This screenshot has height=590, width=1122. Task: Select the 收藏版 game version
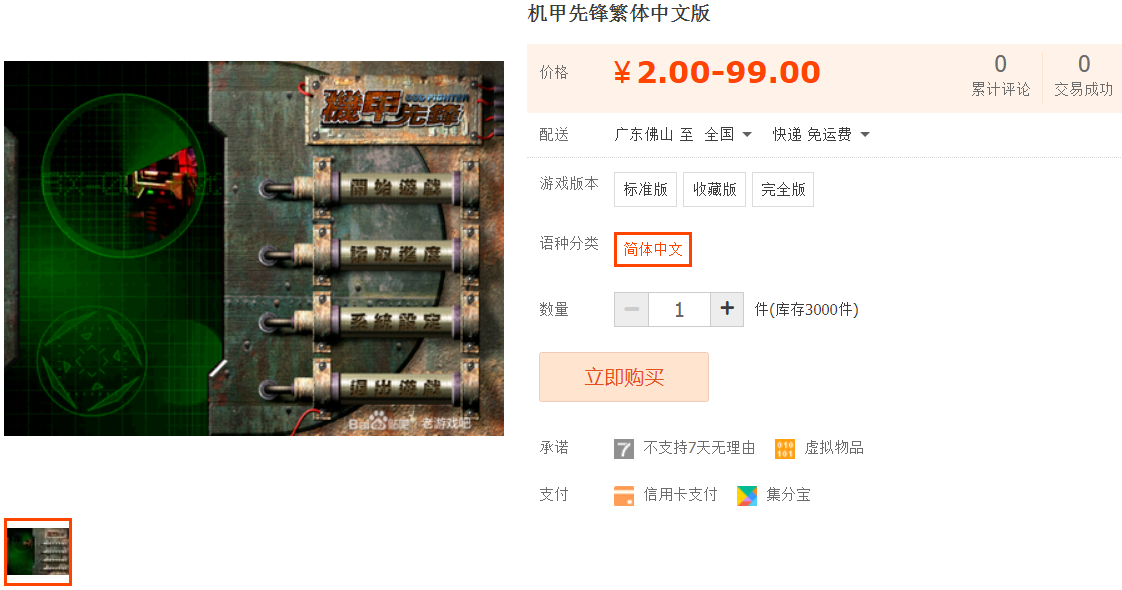pyautogui.click(x=714, y=190)
